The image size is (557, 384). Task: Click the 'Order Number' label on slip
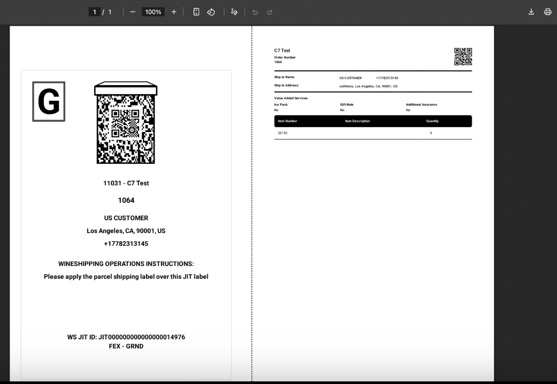click(x=285, y=57)
